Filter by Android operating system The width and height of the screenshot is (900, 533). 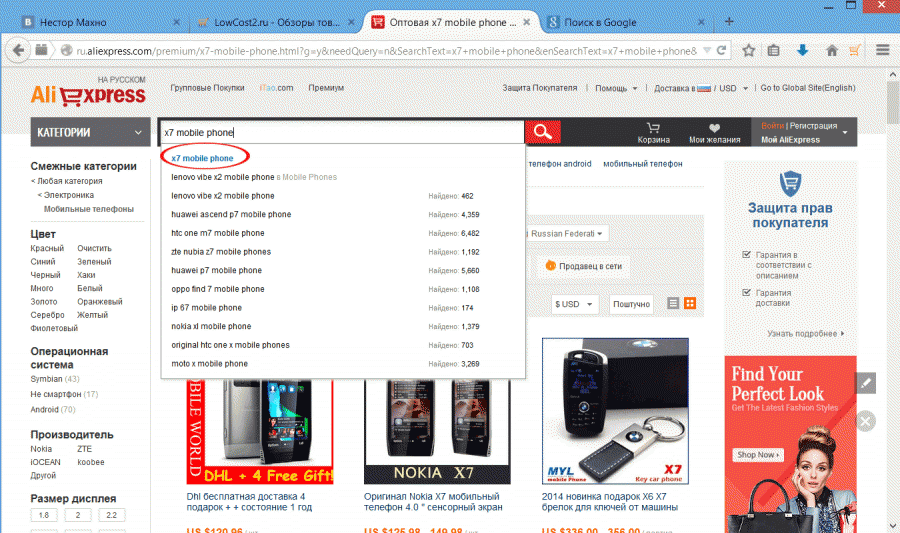point(44,410)
